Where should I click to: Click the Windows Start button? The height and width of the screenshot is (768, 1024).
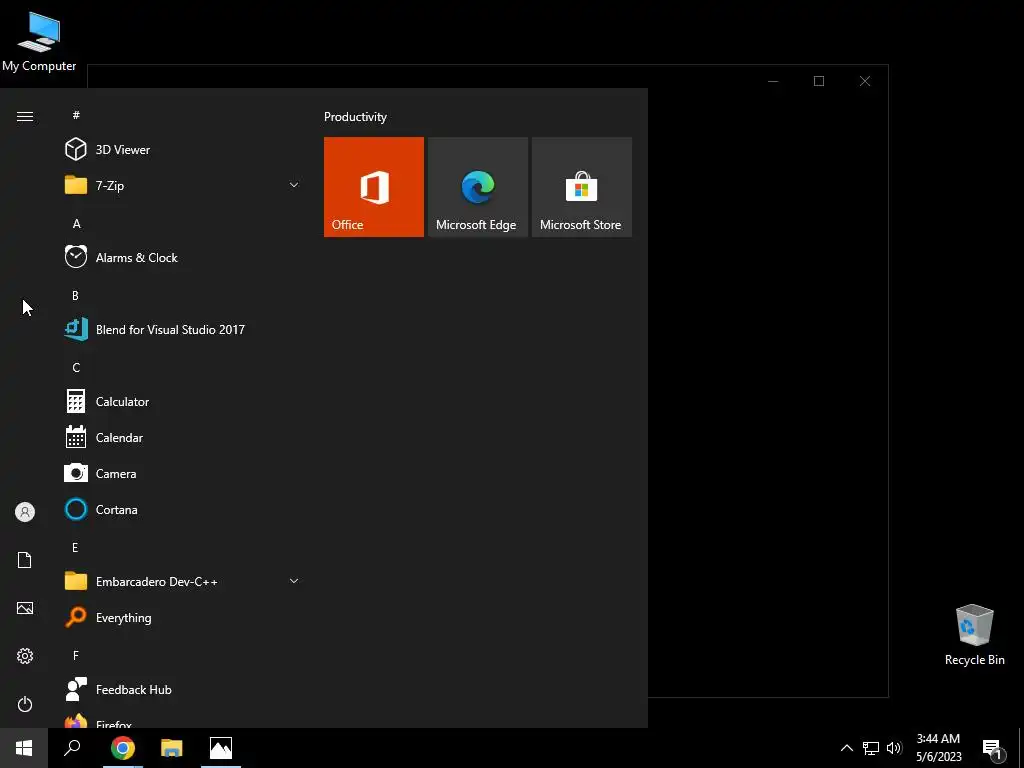coord(24,748)
